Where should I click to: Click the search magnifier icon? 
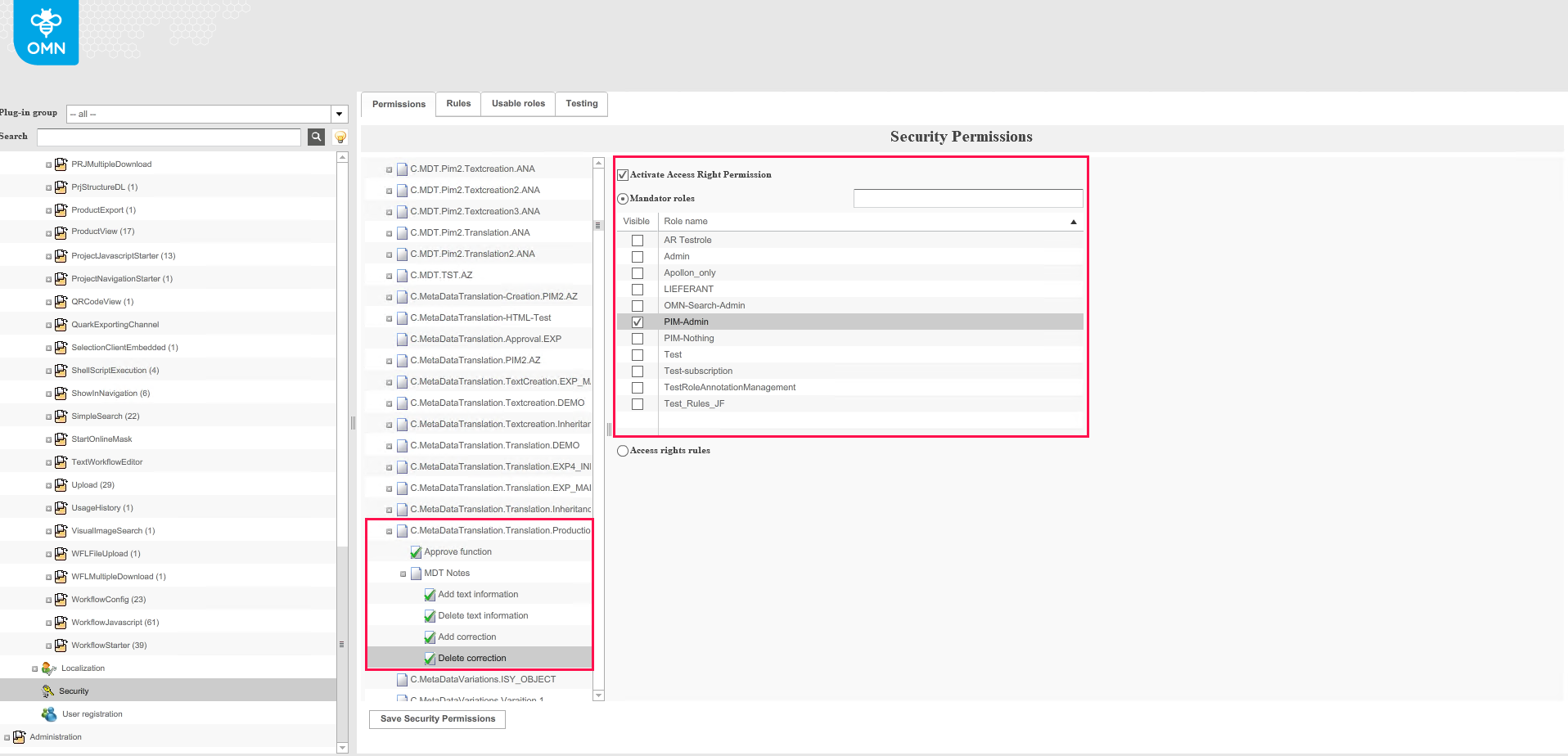tap(316, 137)
